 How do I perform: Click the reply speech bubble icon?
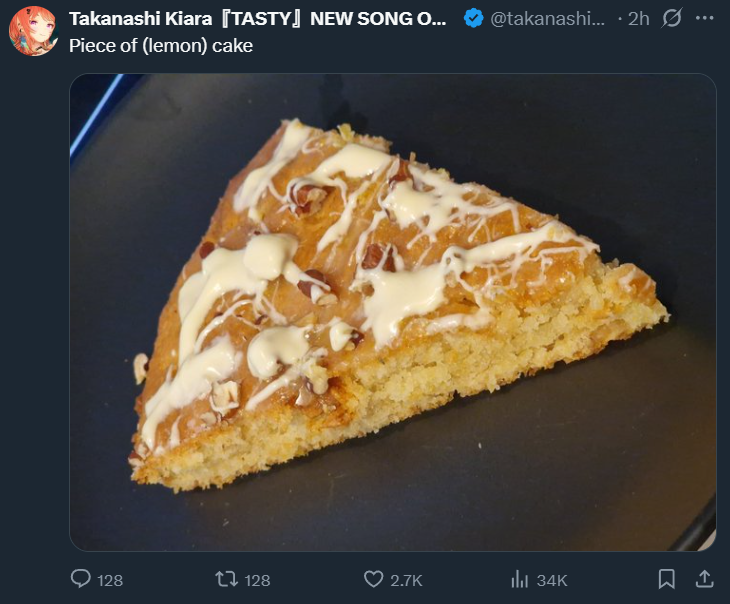pyautogui.click(x=82, y=579)
